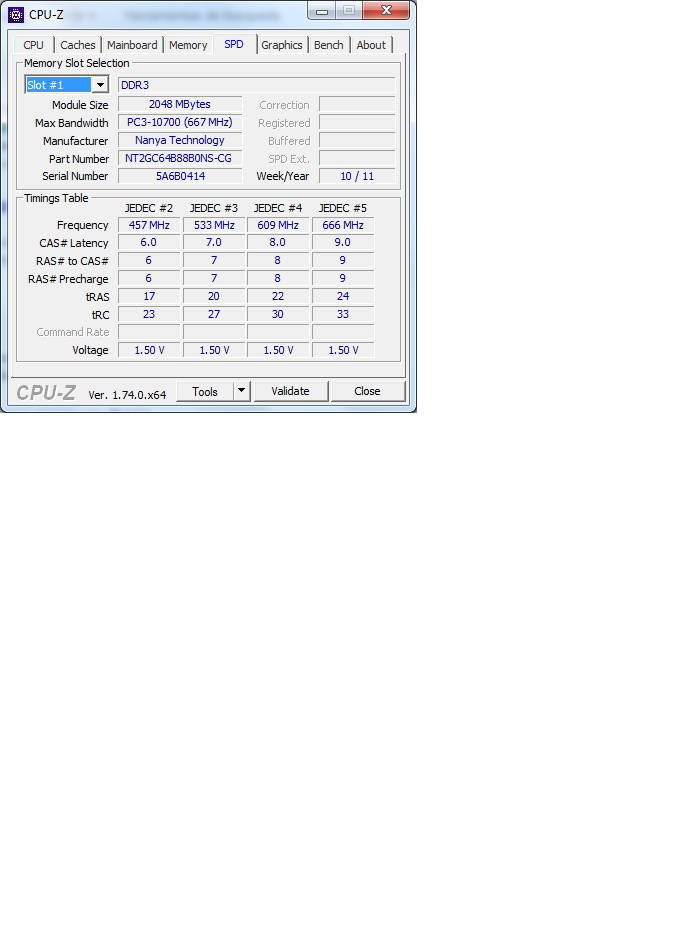Image resolution: width=679 pixels, height=935 pixels.
Task: Click tRAS value 22
Action: 278,296
